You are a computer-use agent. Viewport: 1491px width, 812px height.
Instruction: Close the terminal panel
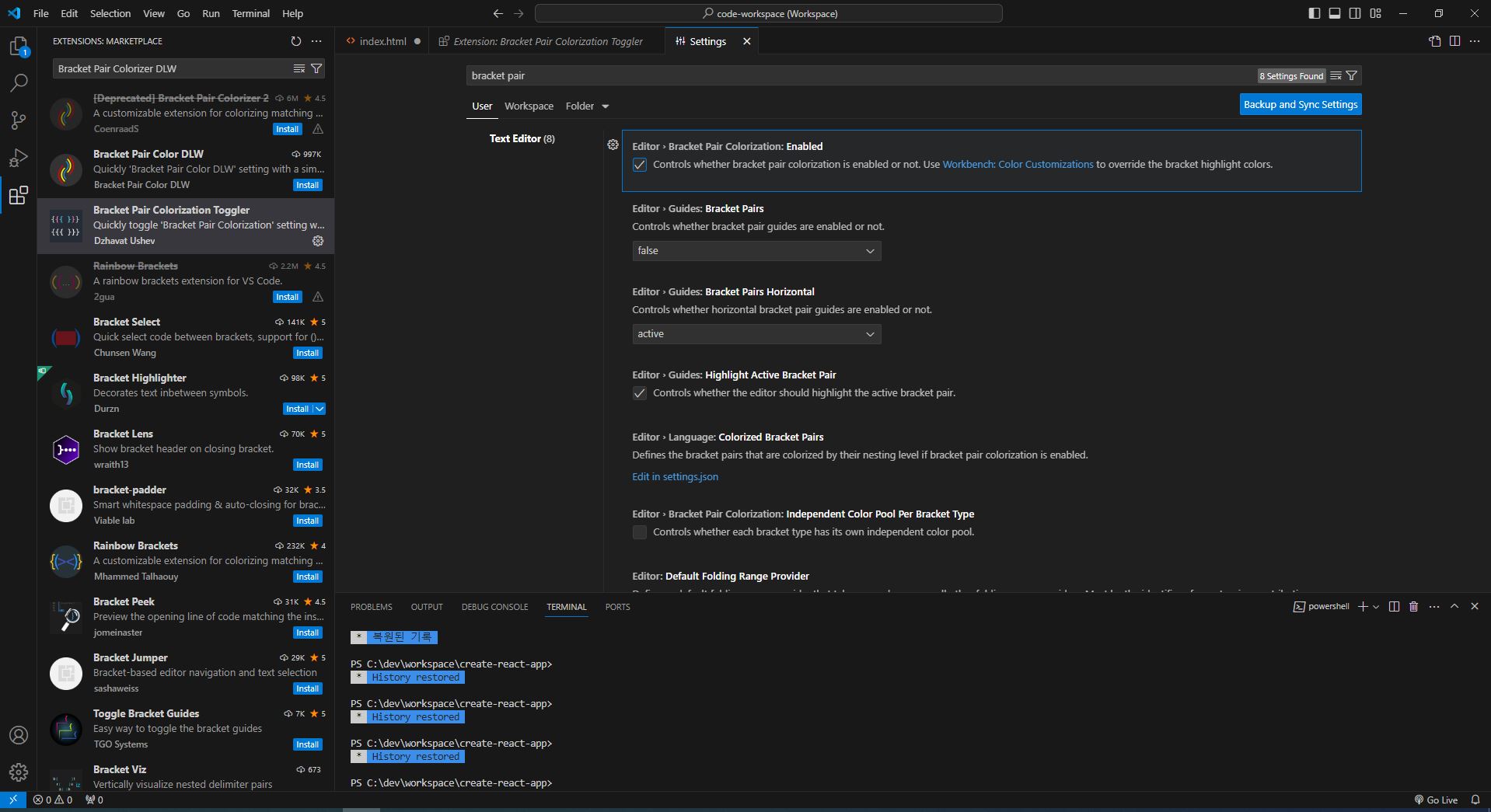pyautogui.click(x=1475, y=606)
